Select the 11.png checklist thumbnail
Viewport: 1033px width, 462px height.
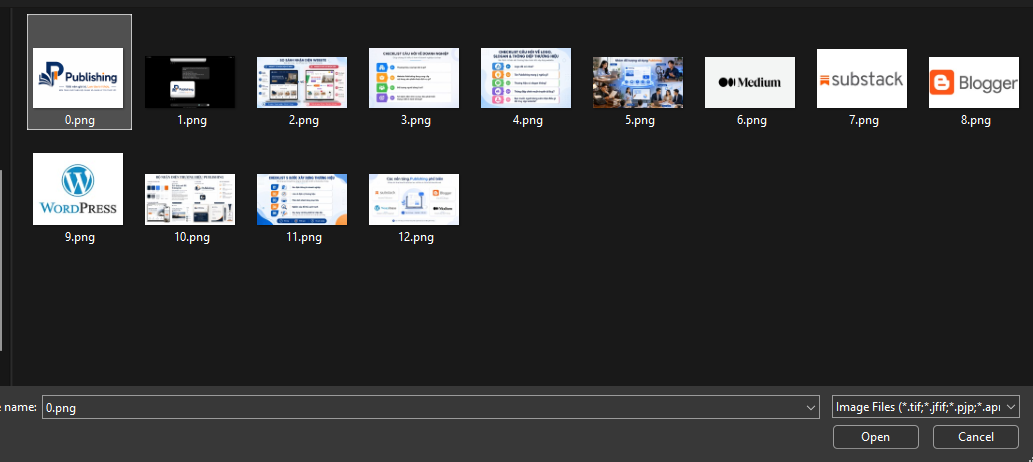[x=302, y=200]
